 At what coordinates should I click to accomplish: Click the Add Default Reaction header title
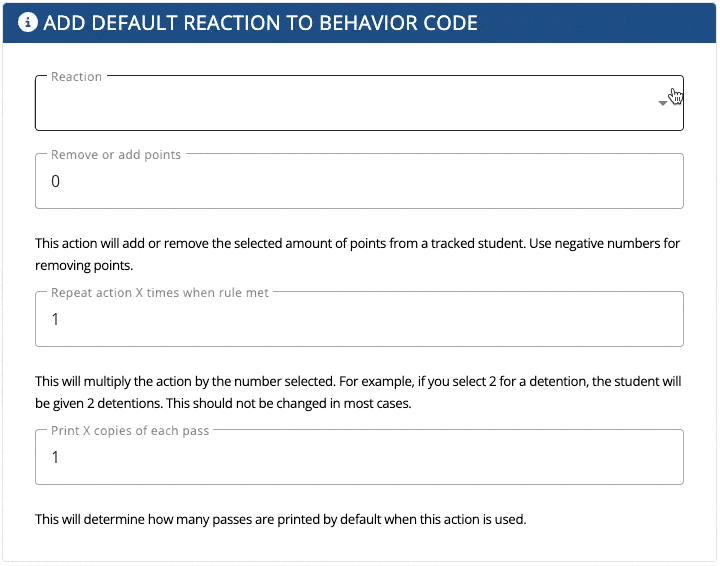pos(260,23)
